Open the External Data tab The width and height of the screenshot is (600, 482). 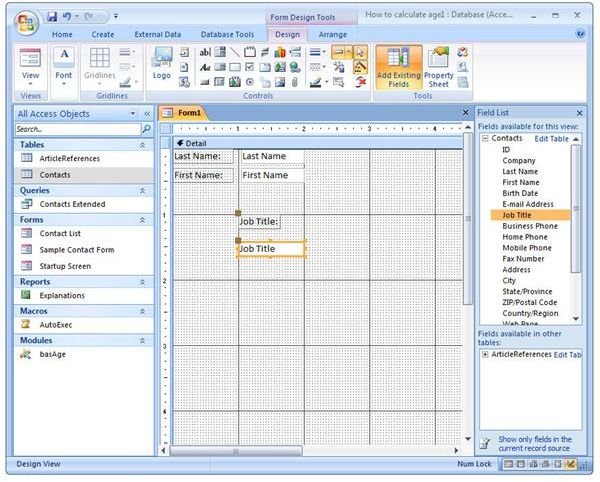point(158,34)
